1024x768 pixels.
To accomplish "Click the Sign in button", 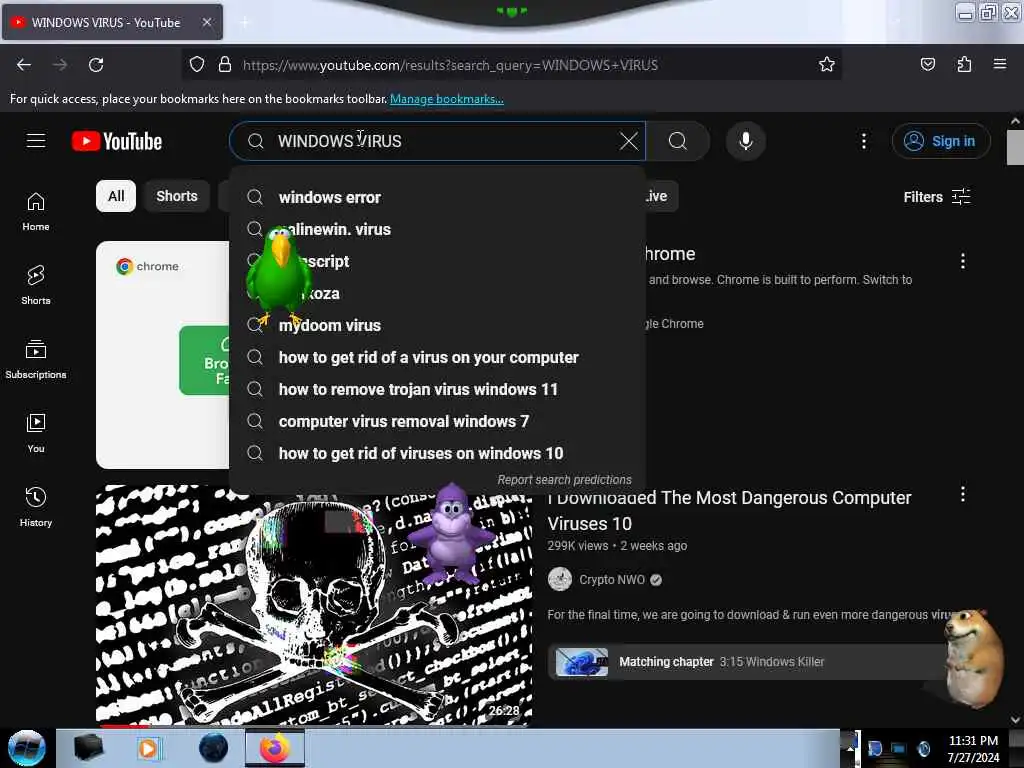I will point(941,141).
